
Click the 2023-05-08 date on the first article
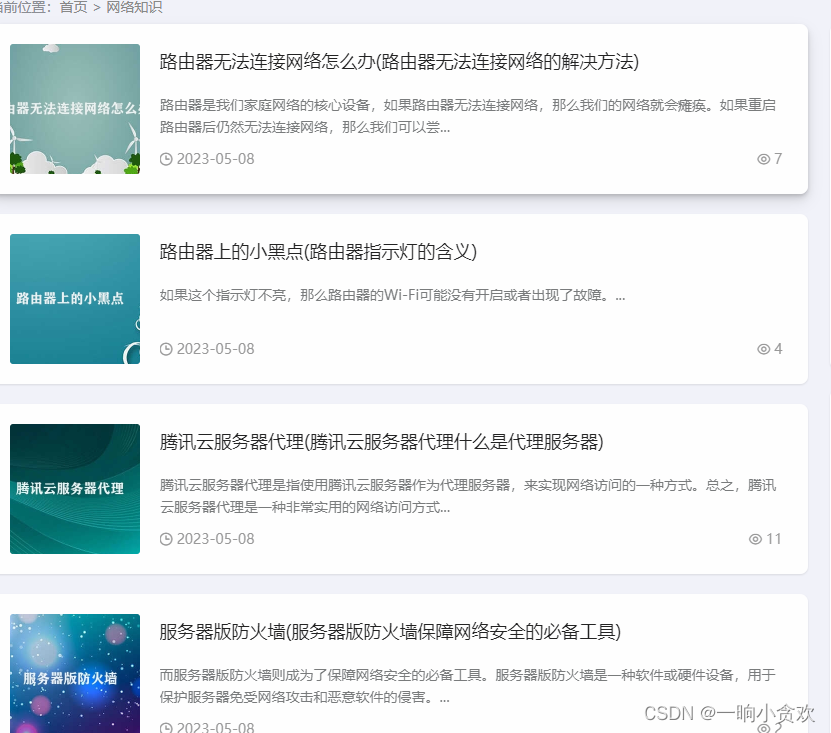coord(214,158)
